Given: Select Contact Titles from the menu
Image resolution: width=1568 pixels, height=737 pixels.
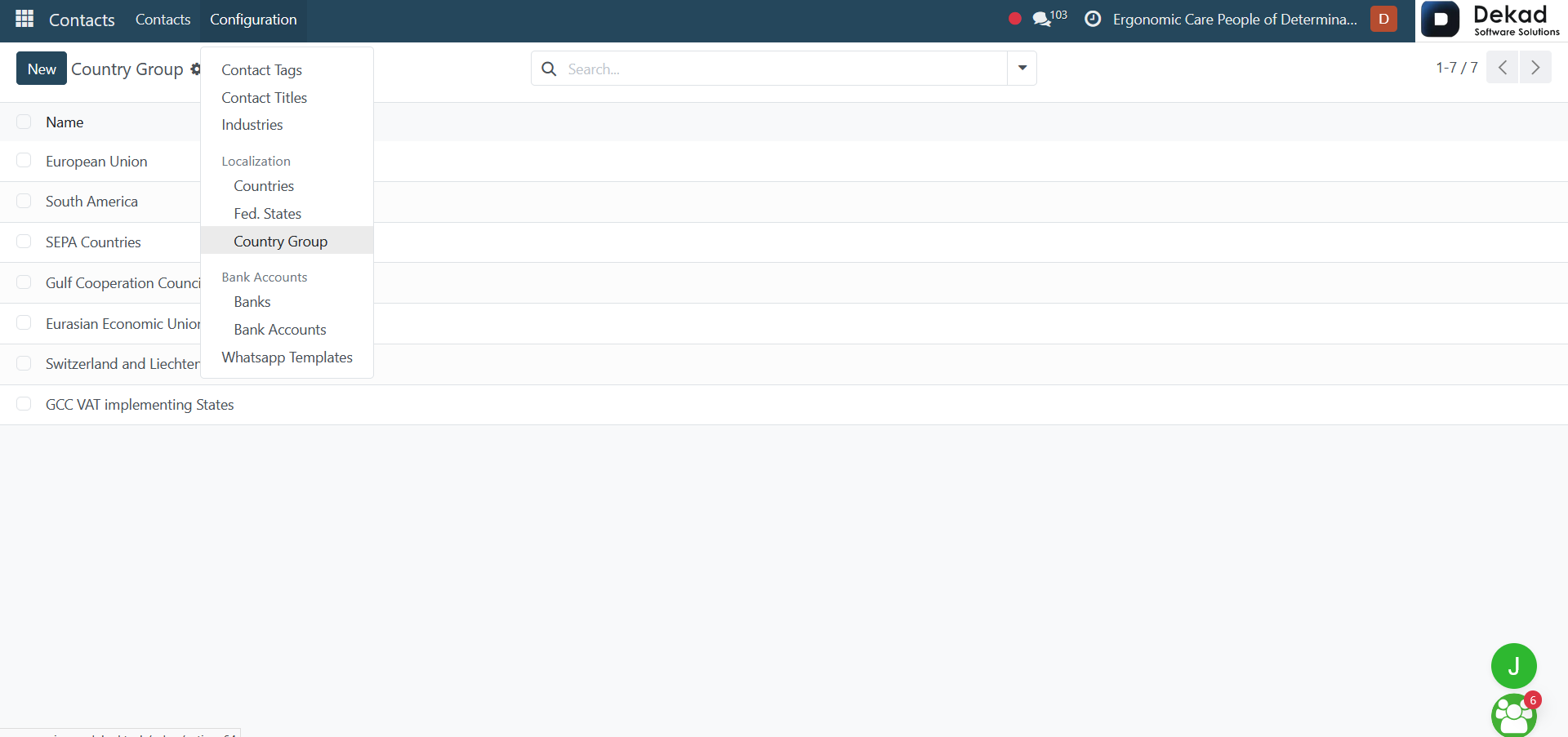Looking at the screenshot, I should (264, 98).
